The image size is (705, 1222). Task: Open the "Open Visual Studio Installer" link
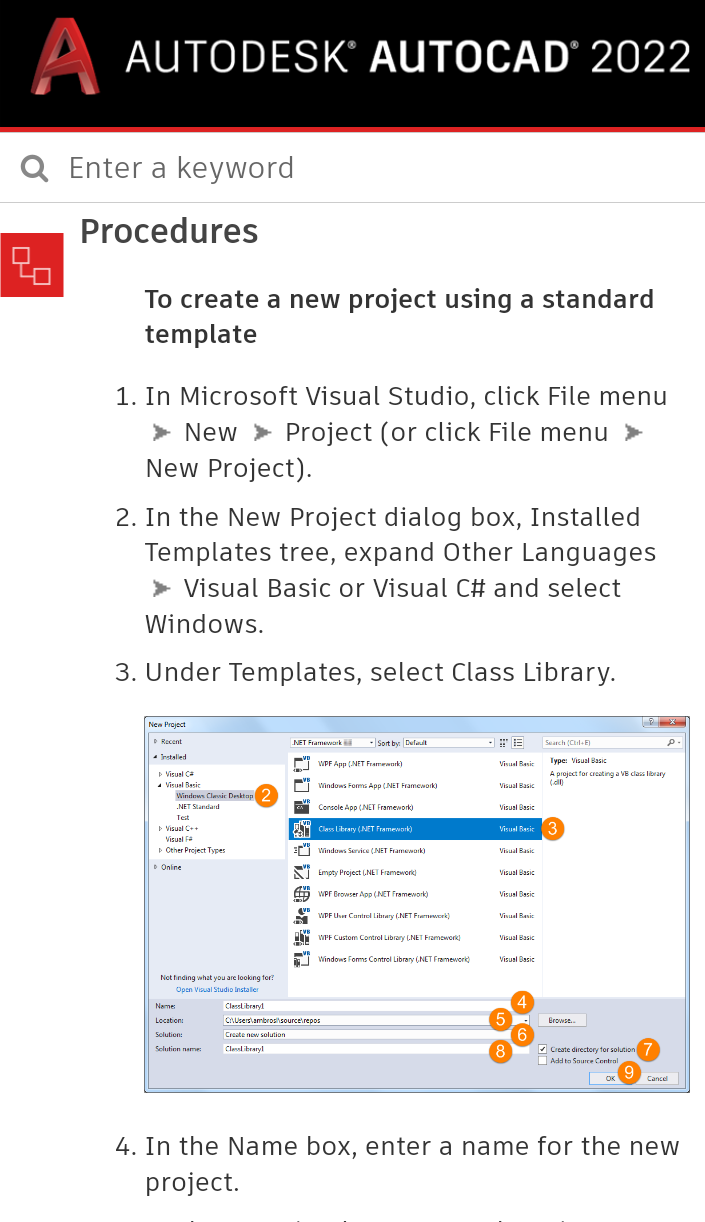(x=218, y=989)
